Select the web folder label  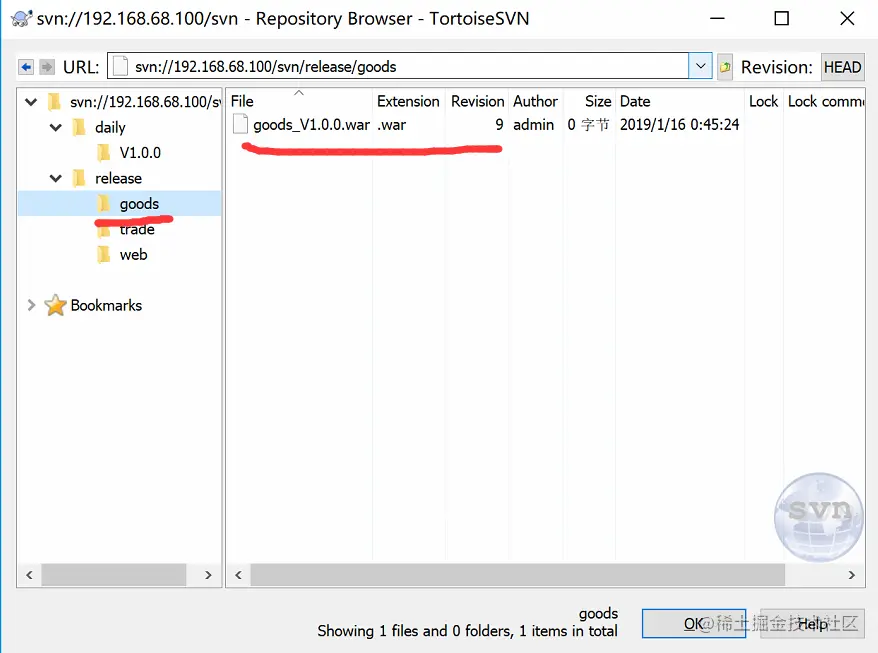pyautogui.click(x=133, y=255)
